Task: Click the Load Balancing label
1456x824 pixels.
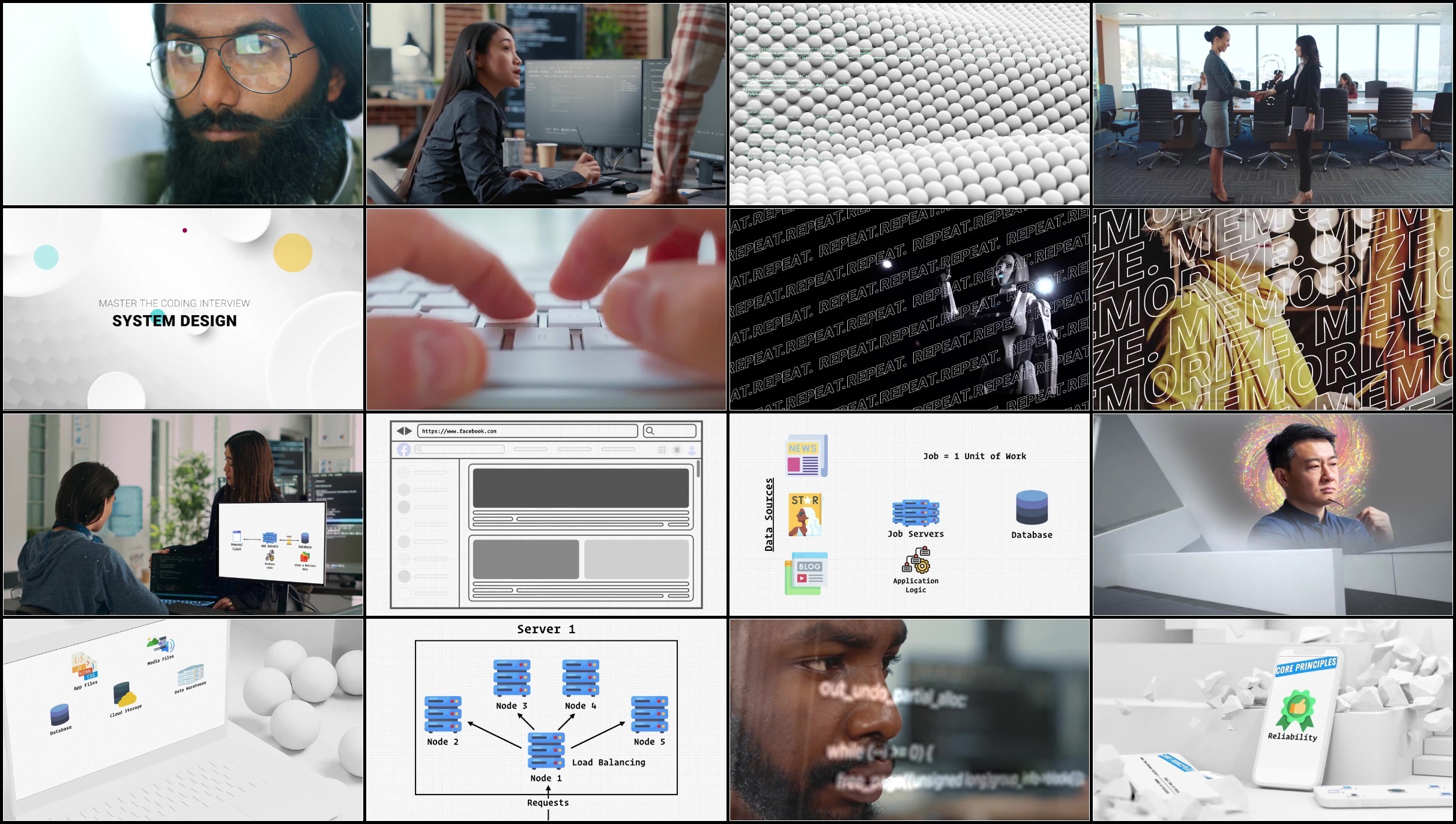Action: pyautogui.click(x=609, y=762)
